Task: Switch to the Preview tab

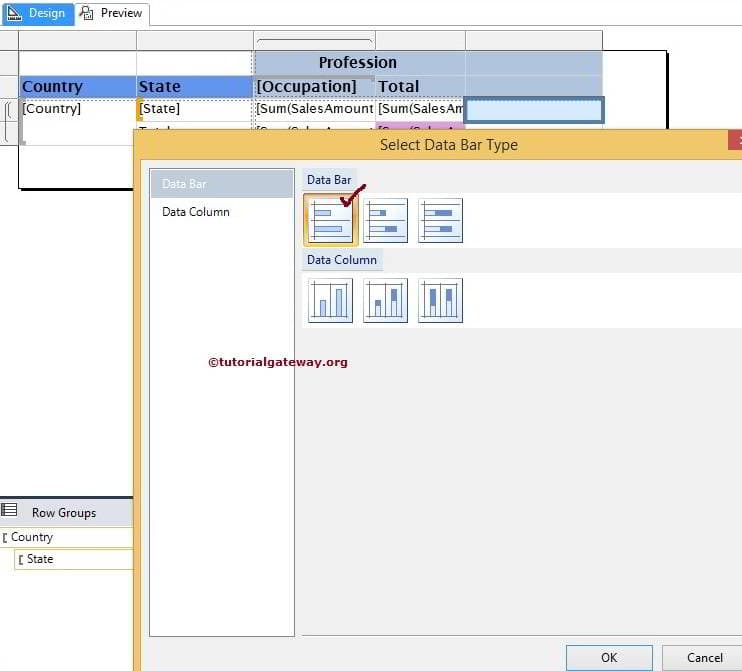Action: coord(113,13)
